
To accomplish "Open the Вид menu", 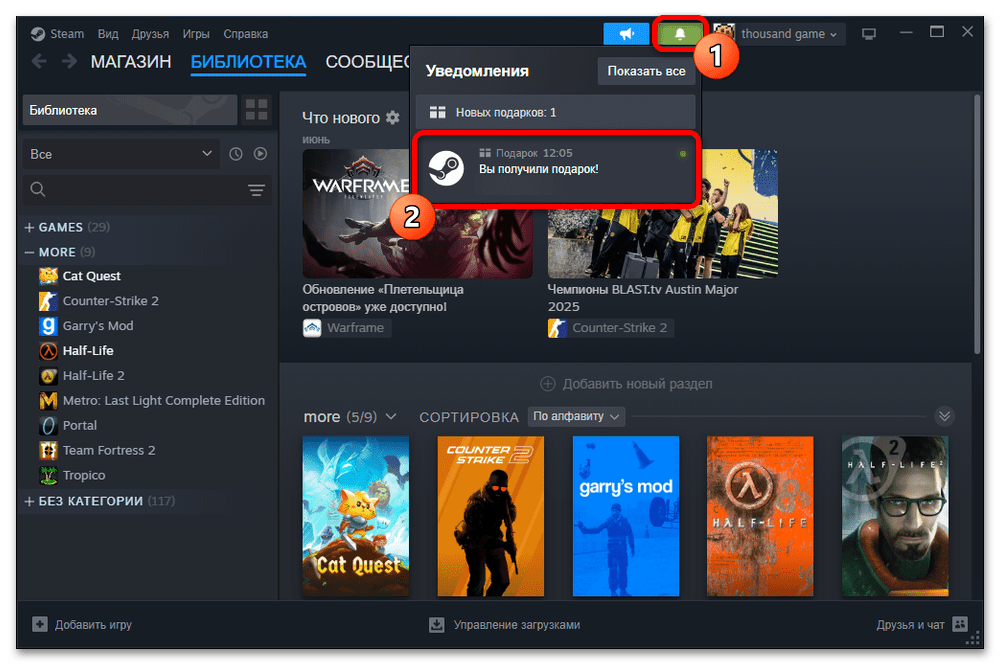I will coord(108,34).
